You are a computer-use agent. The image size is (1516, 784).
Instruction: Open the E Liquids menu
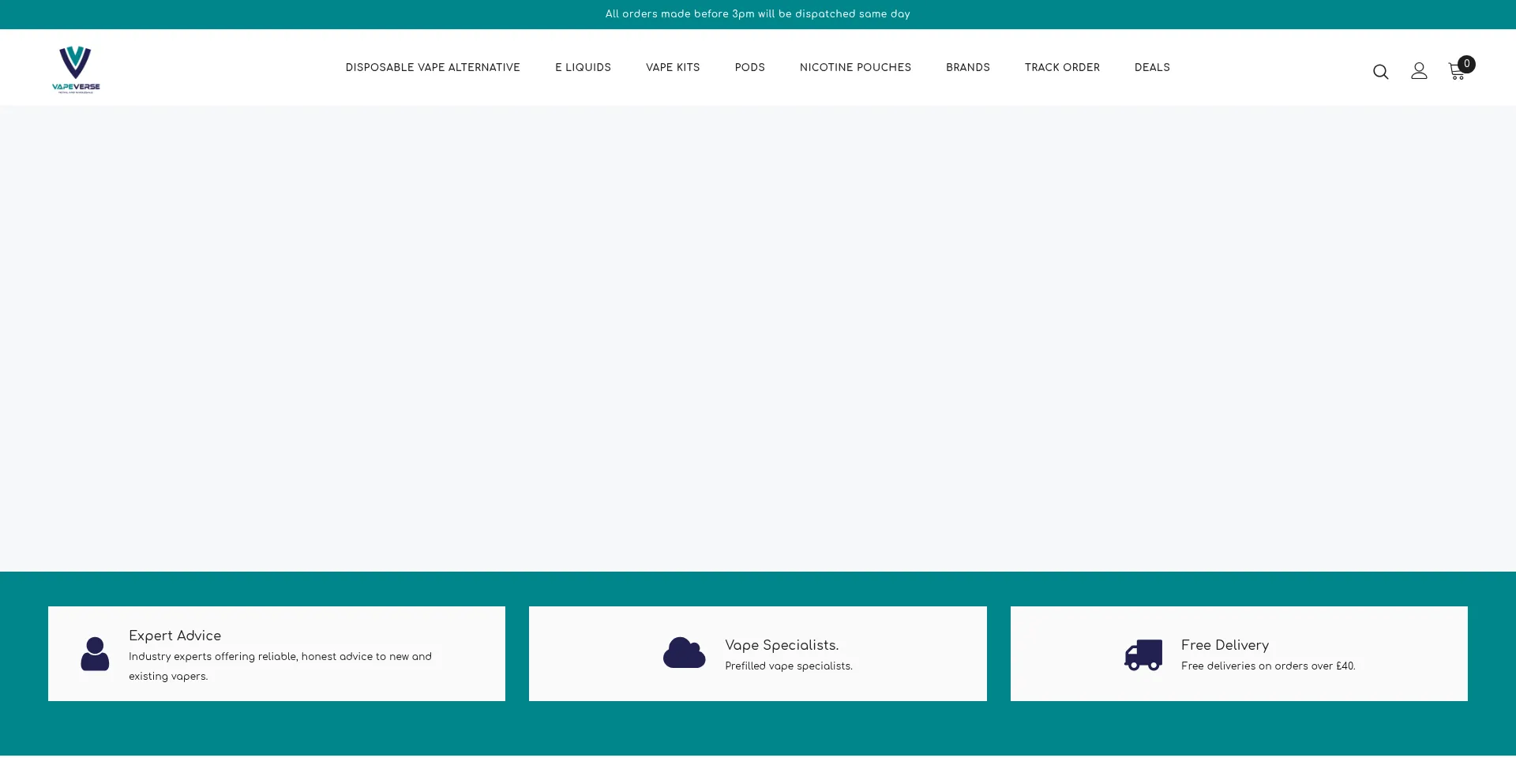pos(583,68)
